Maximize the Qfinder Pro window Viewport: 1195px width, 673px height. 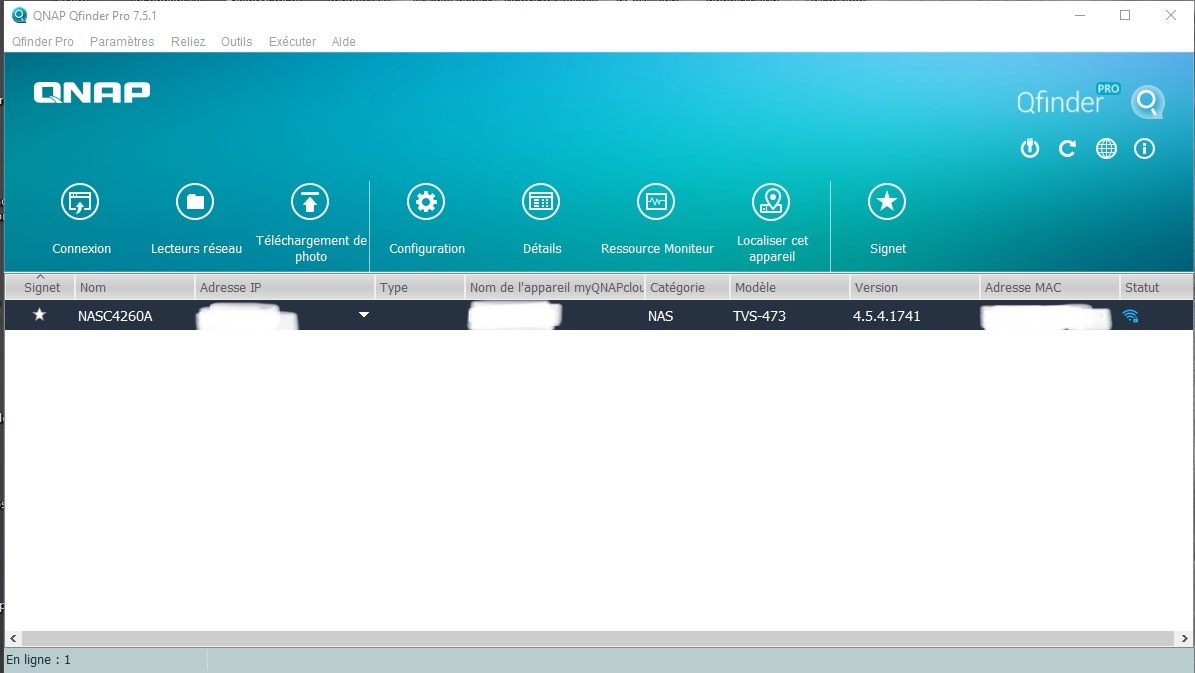1125,15
